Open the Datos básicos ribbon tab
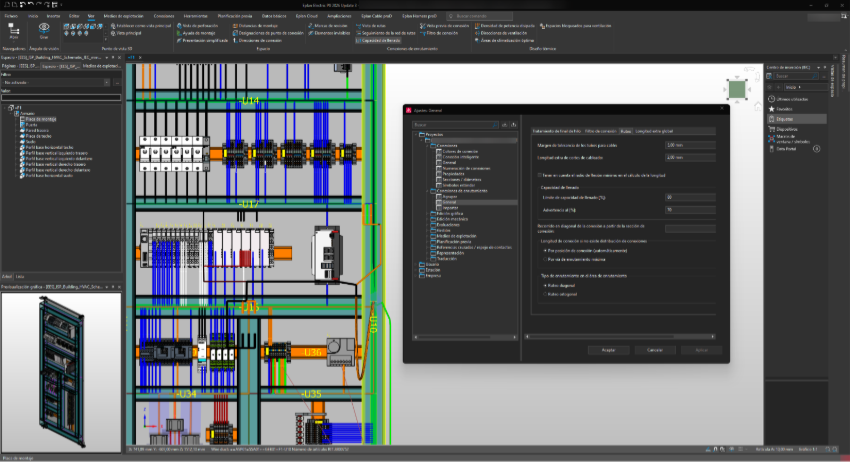 (x=274, y=16)
